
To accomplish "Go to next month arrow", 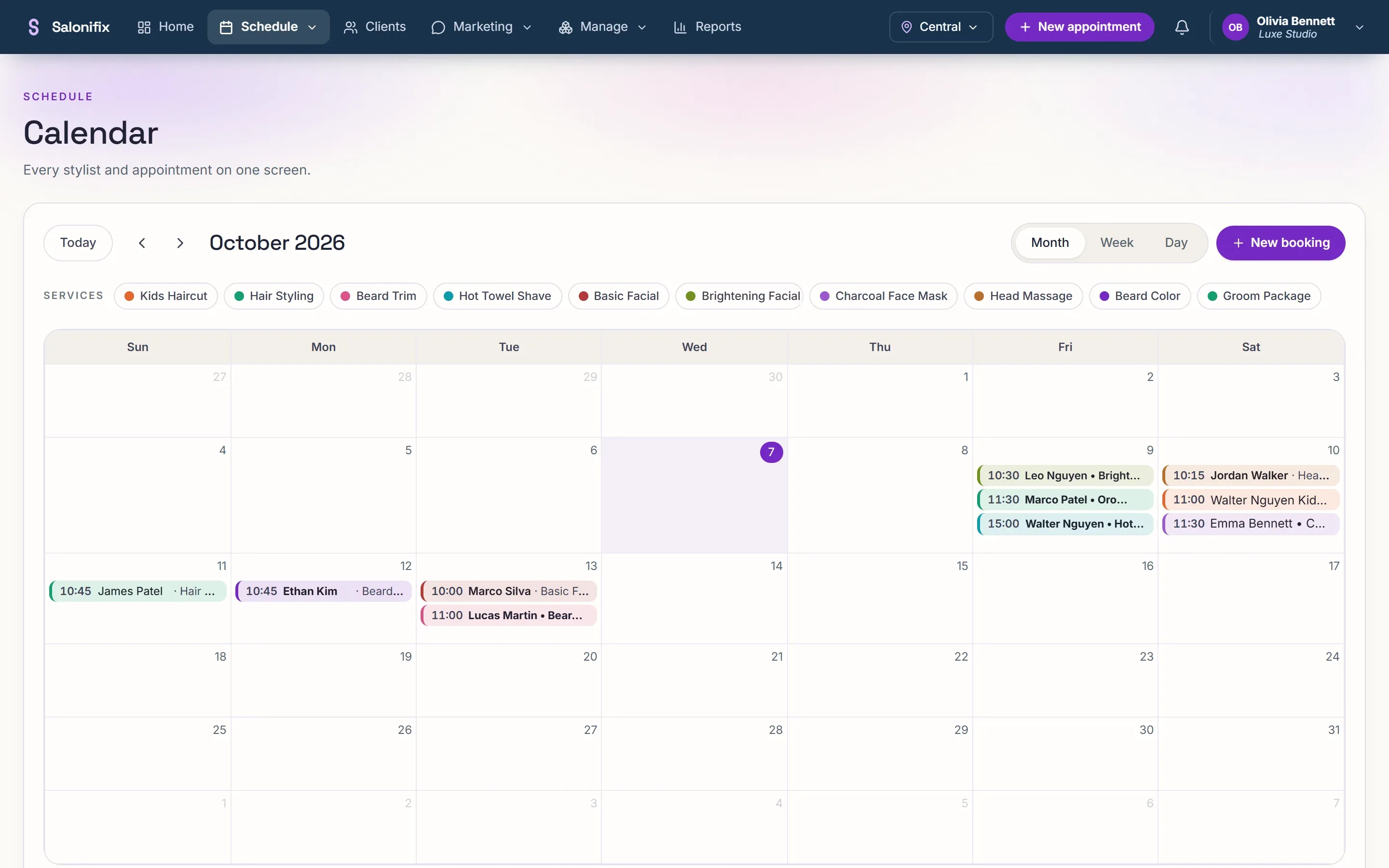I will (179, 243).
